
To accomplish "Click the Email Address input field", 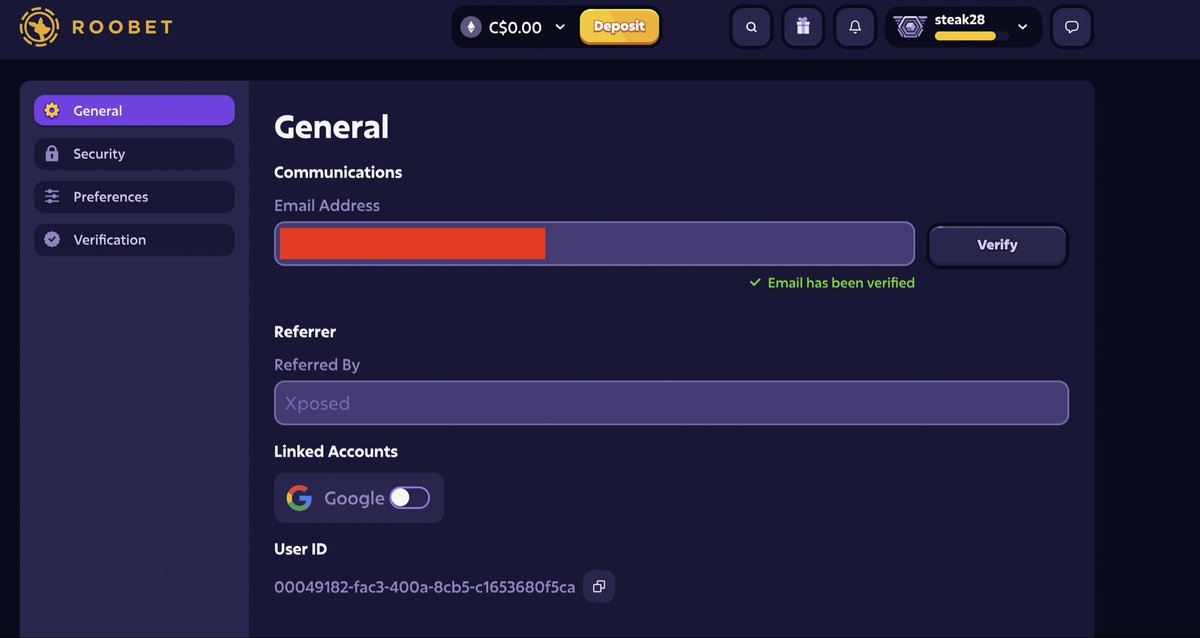I will pos(594,244).
